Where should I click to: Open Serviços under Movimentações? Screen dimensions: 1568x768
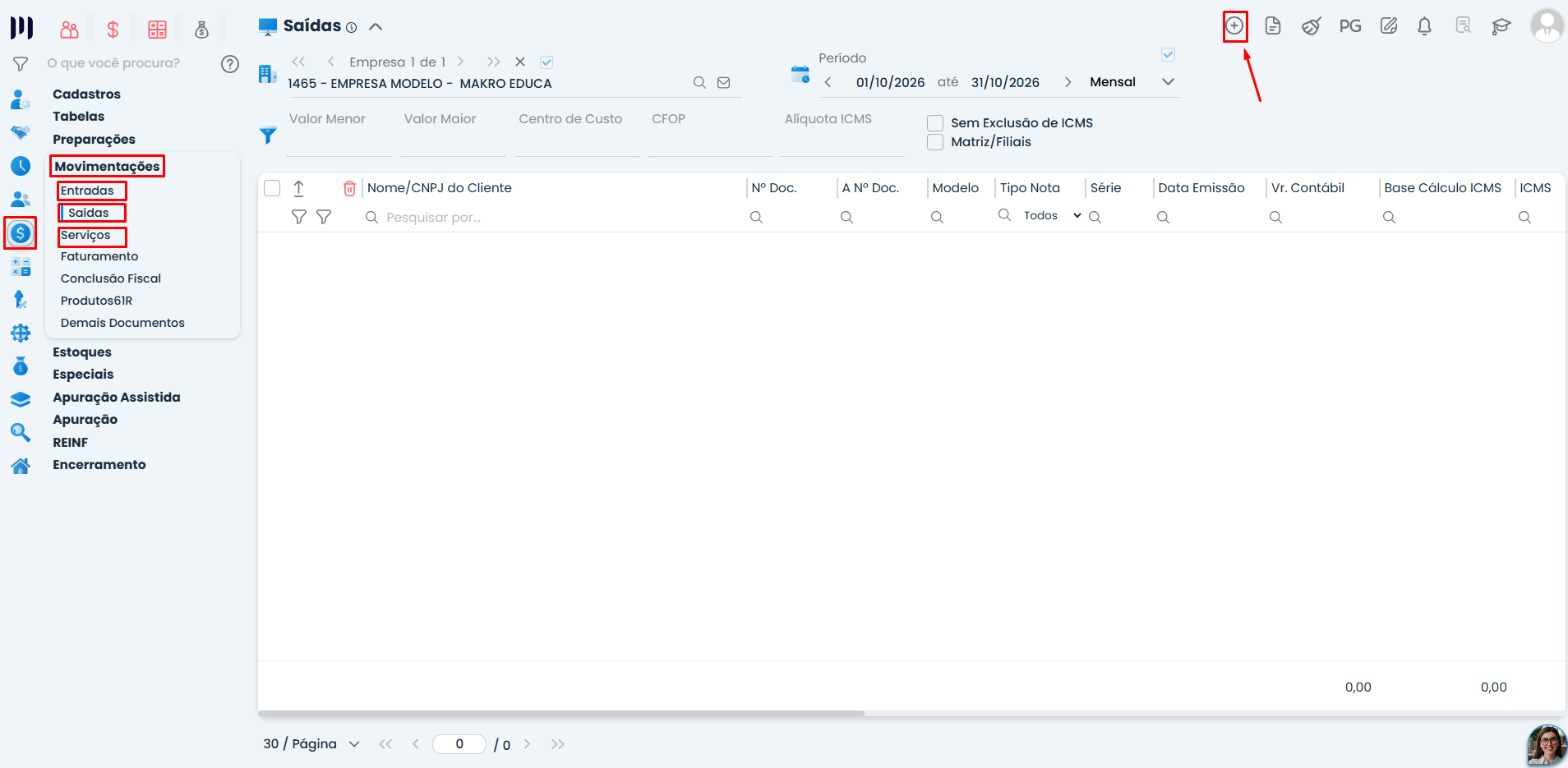(x=85, y=235)
